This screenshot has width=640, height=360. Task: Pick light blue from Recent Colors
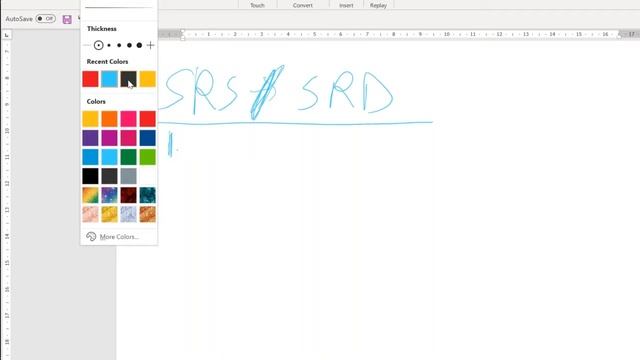coord(109,79)
